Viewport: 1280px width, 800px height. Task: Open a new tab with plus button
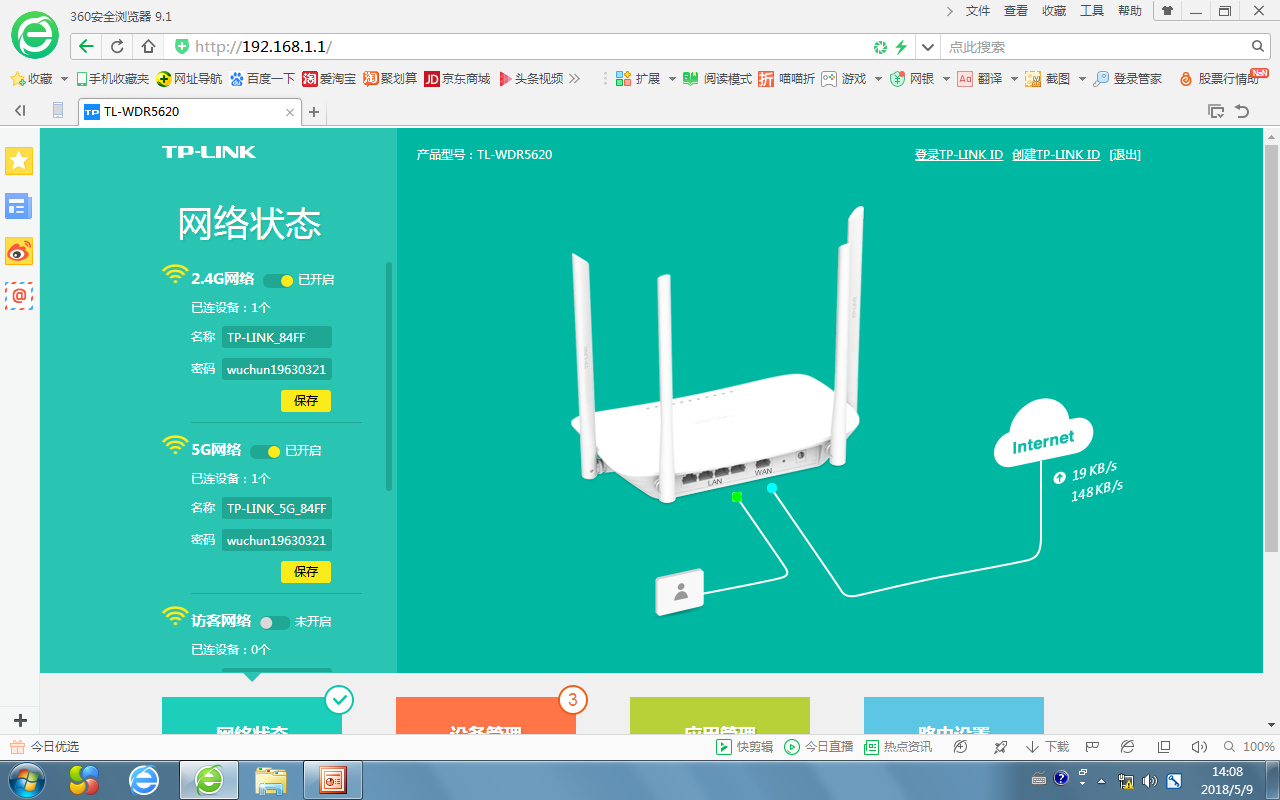(314, 112)
